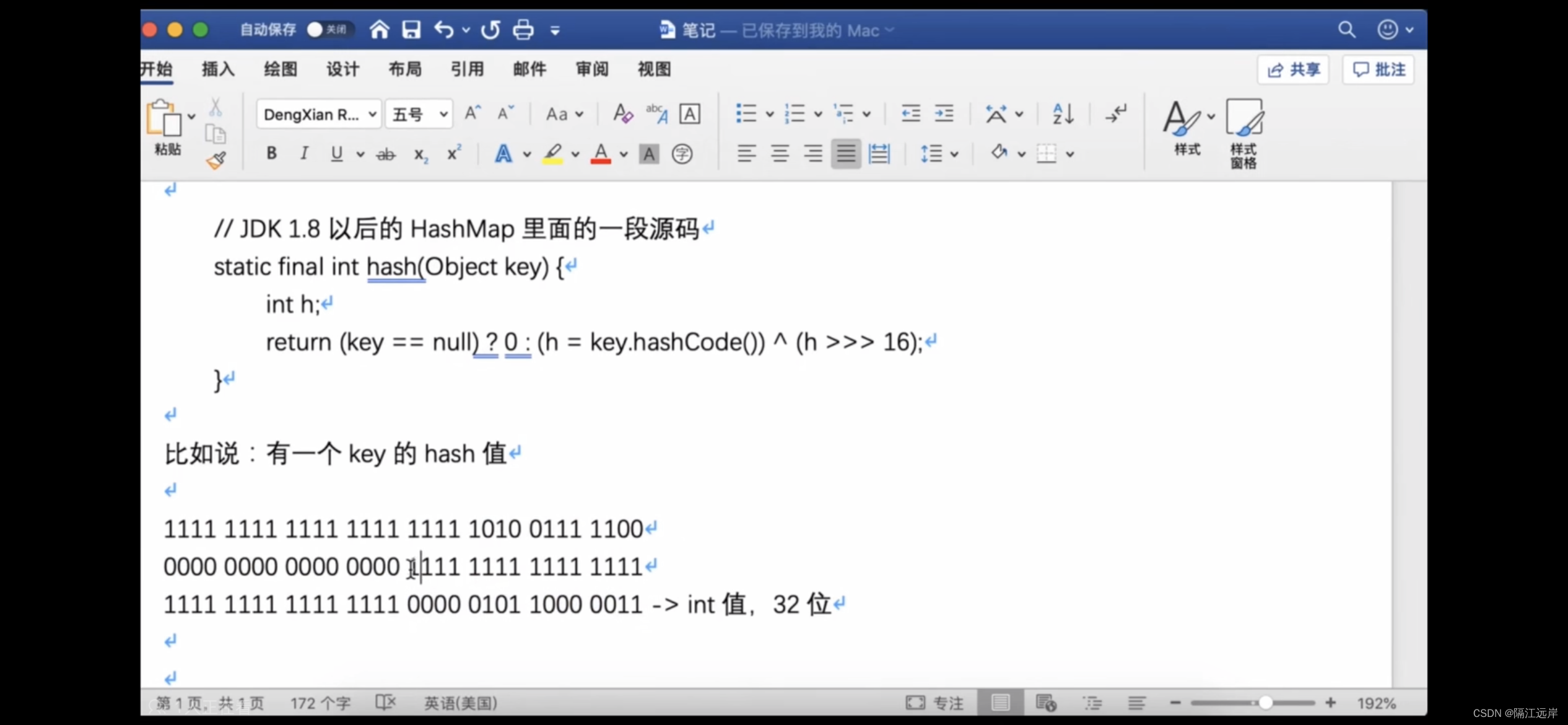This screenshot has width=1568, height=725.
Task: Zoom in with plus button
Action: pos(1330,702)
